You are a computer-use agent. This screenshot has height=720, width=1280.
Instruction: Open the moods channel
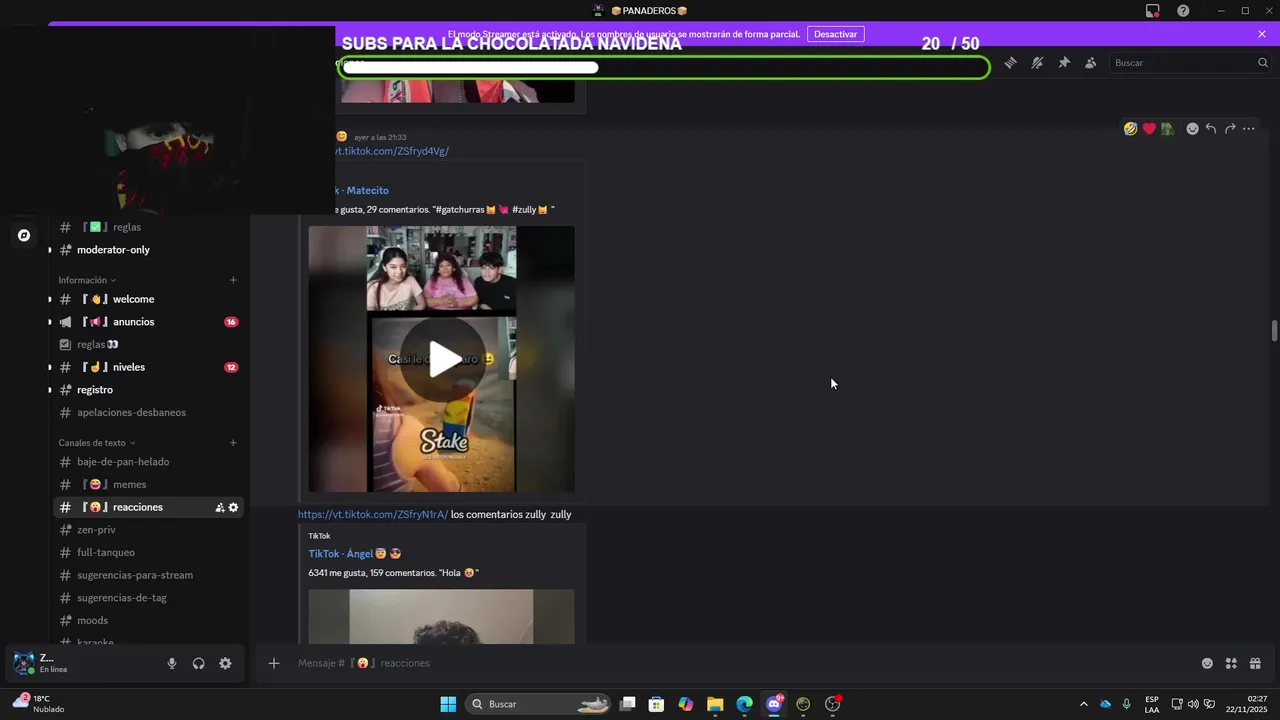pos(149,620)
